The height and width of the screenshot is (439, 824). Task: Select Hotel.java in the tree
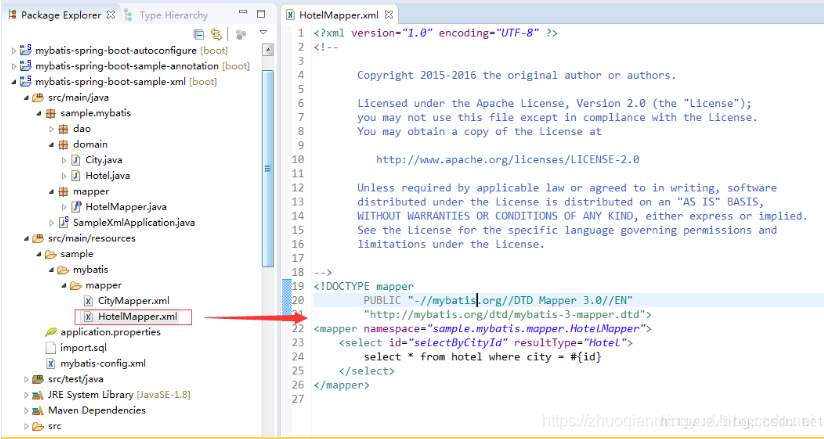coord(108,176)
